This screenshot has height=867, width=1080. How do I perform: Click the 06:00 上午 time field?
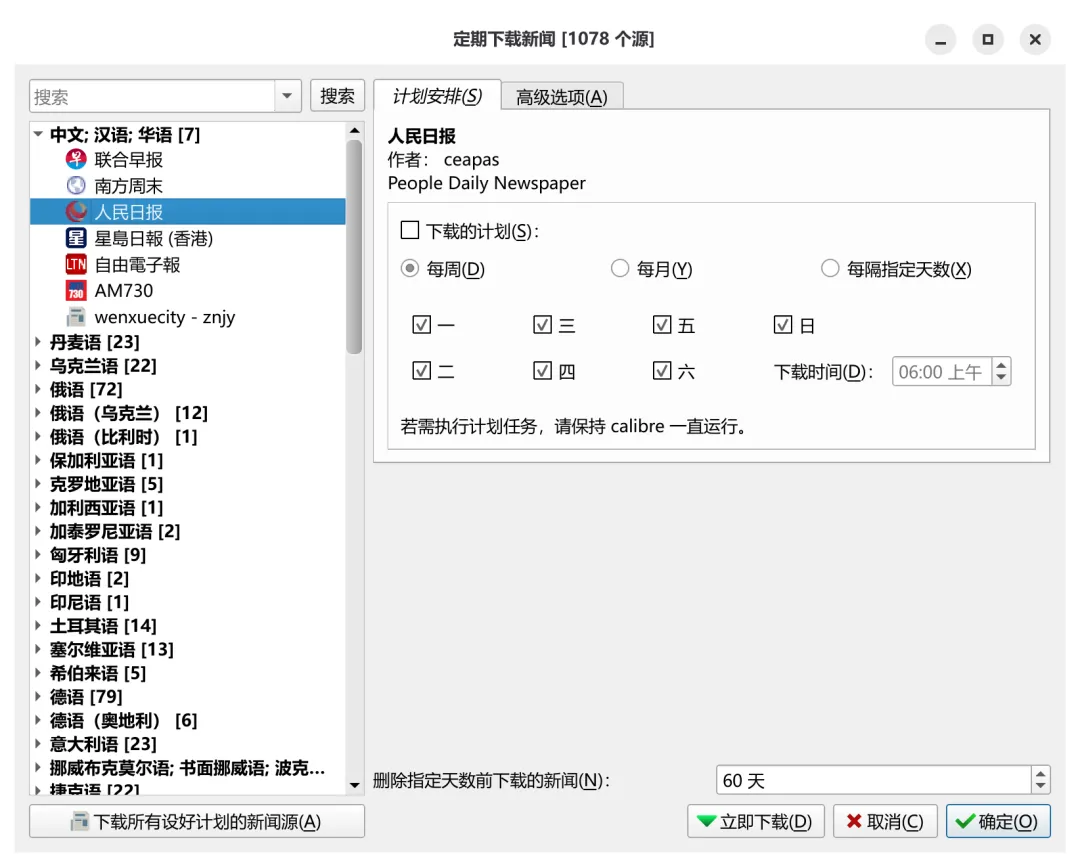[942, 372]
